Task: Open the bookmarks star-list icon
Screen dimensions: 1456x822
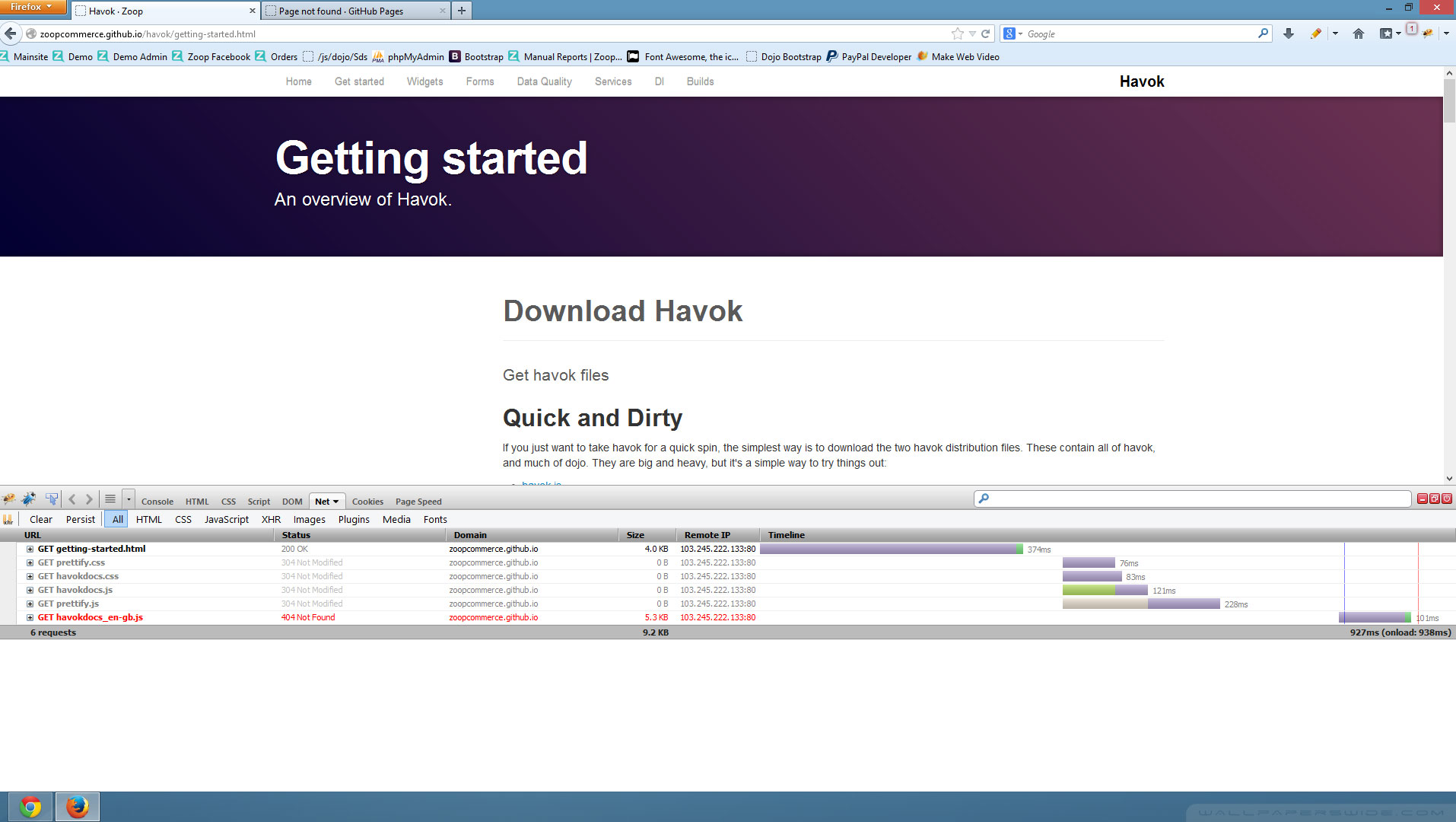Action: [x=1386, y=33]
